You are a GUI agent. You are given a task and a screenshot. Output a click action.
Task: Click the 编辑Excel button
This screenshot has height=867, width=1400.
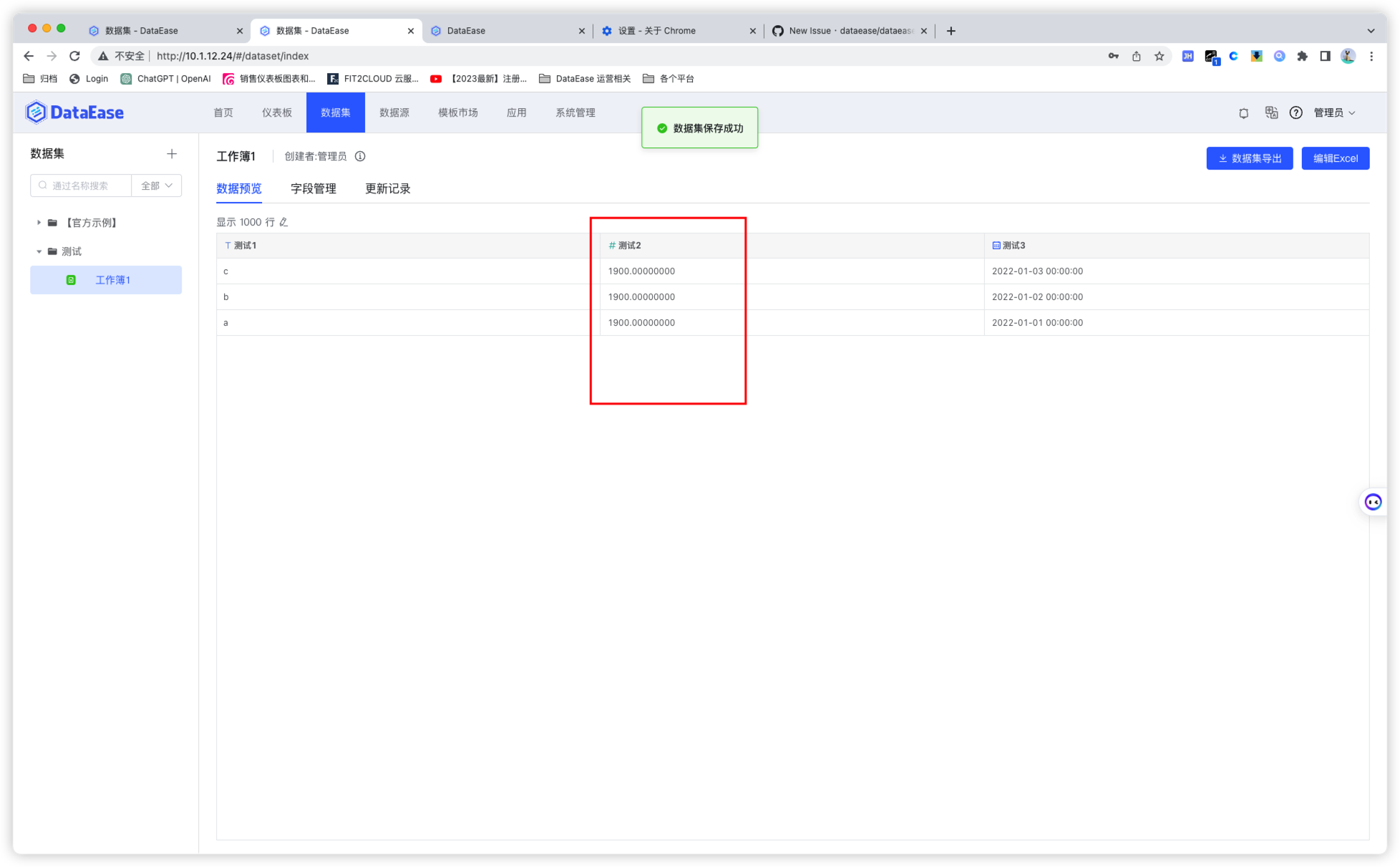1336,158
